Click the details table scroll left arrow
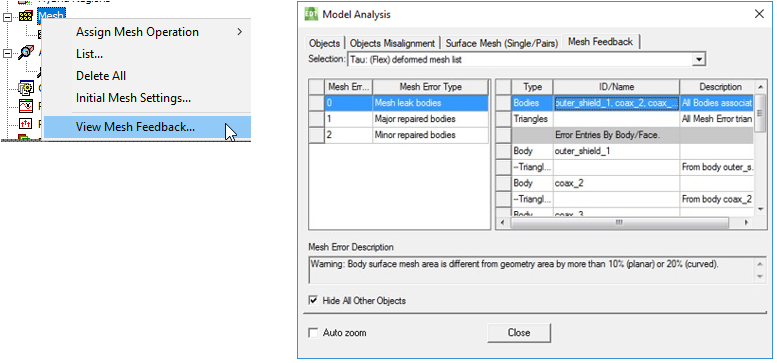This screenshot has width=777, height=363. click(x=502, y=223)
